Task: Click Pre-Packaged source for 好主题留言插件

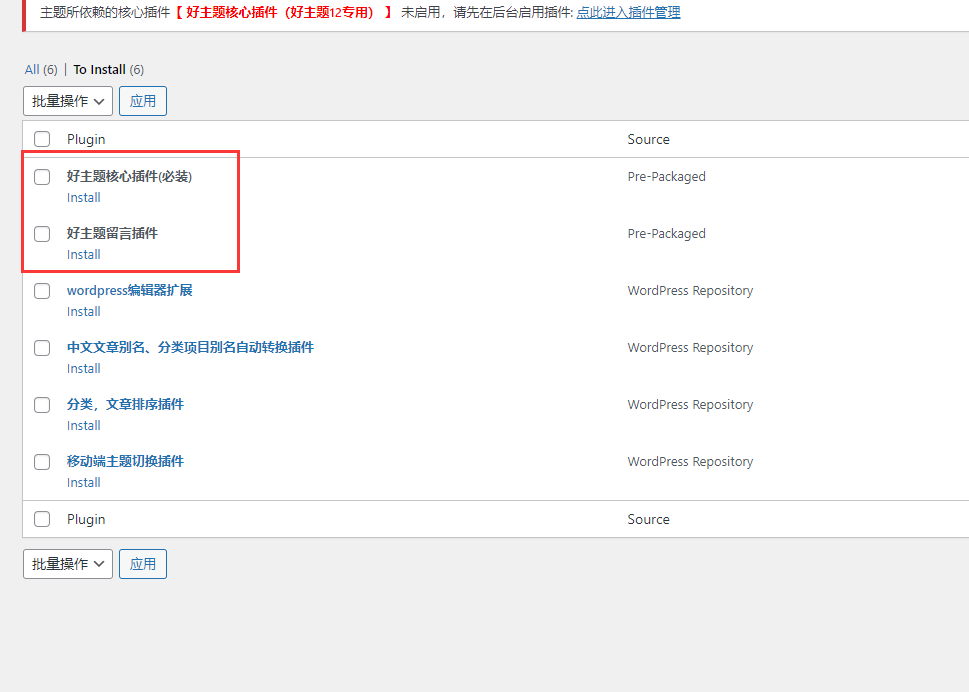Action: pyautogui.click(x=666, y=234)
